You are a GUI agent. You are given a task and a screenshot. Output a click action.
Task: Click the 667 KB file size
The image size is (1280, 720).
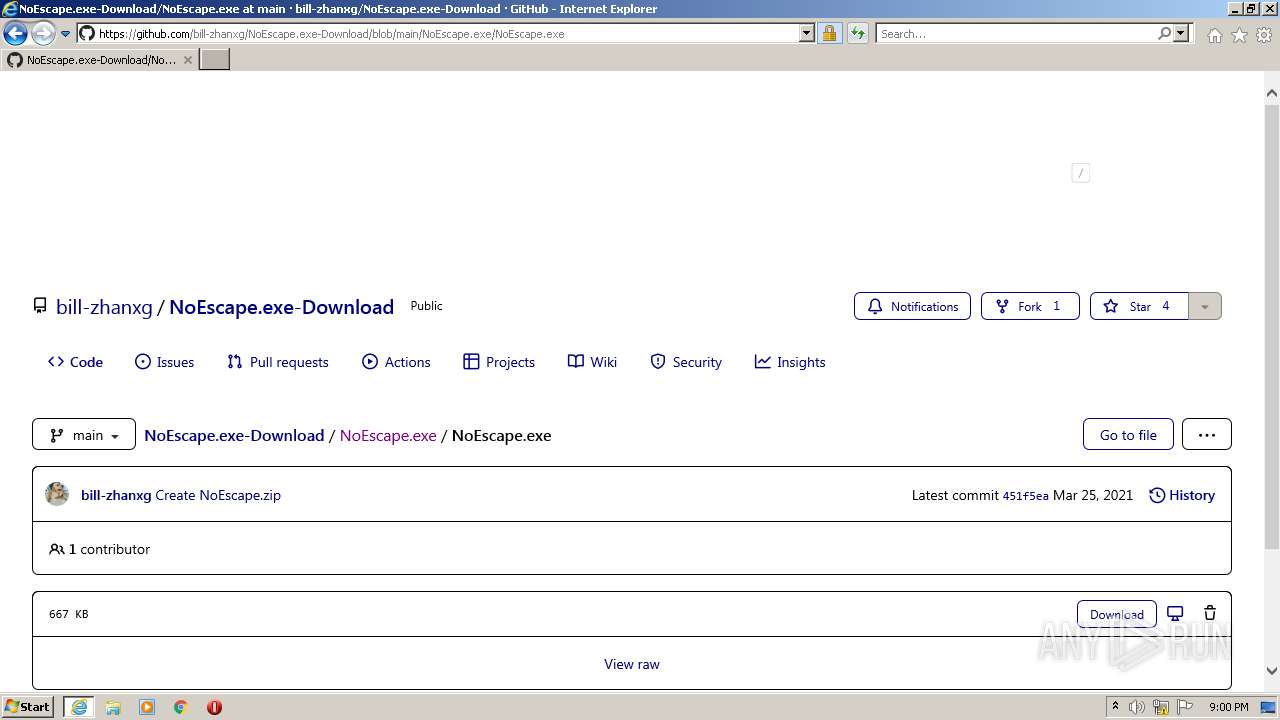click(x=69, y=614)
